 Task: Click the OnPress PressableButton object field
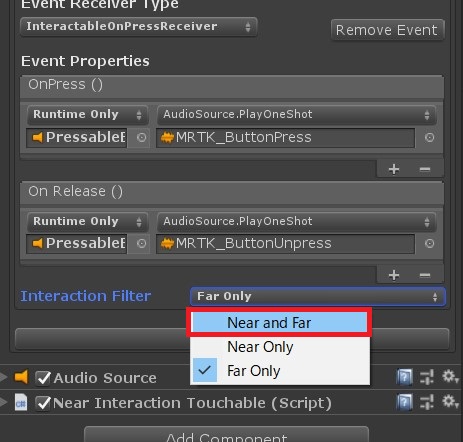tap(77, 138)
